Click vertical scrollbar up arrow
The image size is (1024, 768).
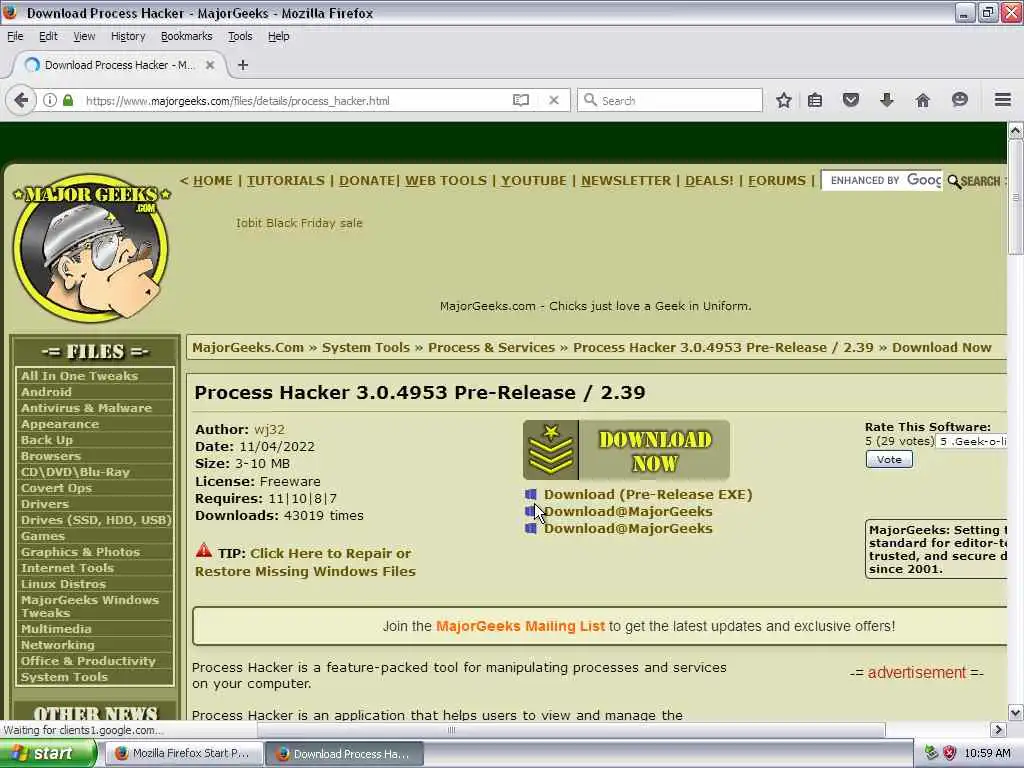(1015, 131)
